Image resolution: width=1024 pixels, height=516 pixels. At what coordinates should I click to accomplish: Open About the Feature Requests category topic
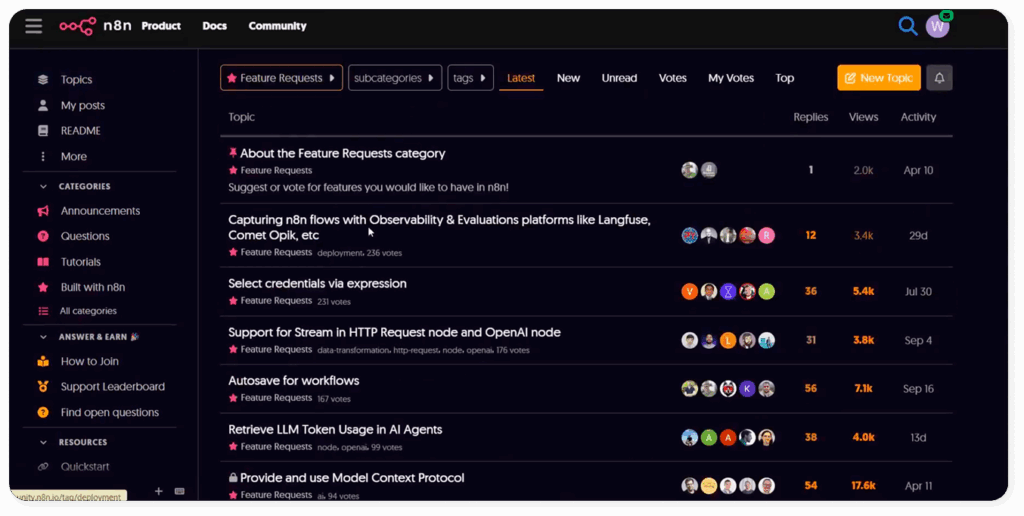[x=342, y=153]
